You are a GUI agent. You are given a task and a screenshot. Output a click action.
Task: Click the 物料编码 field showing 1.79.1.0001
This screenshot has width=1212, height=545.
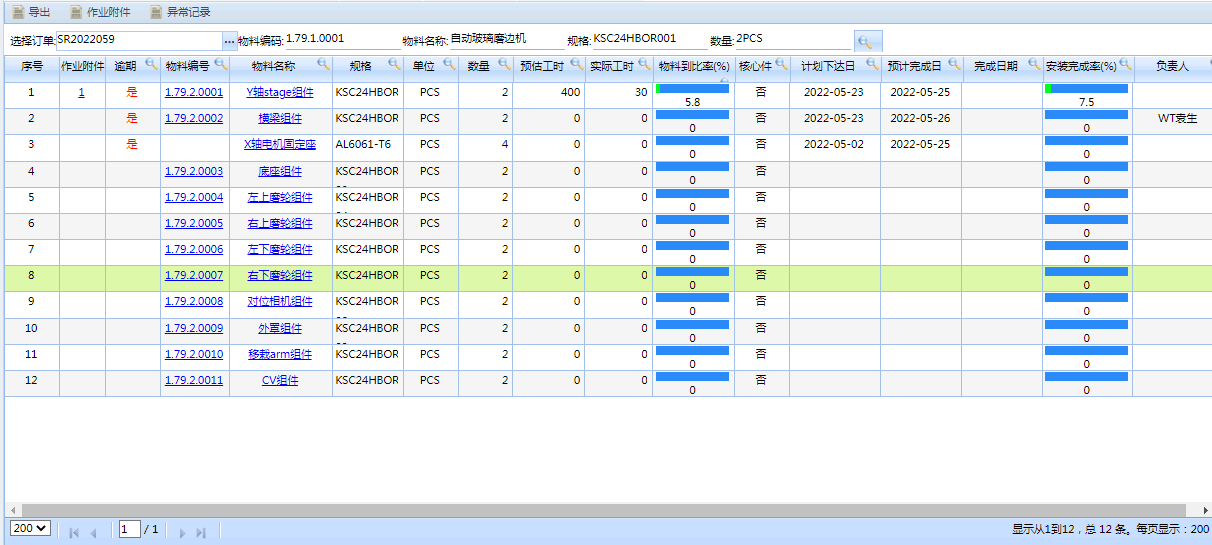[x=342, y=39]
